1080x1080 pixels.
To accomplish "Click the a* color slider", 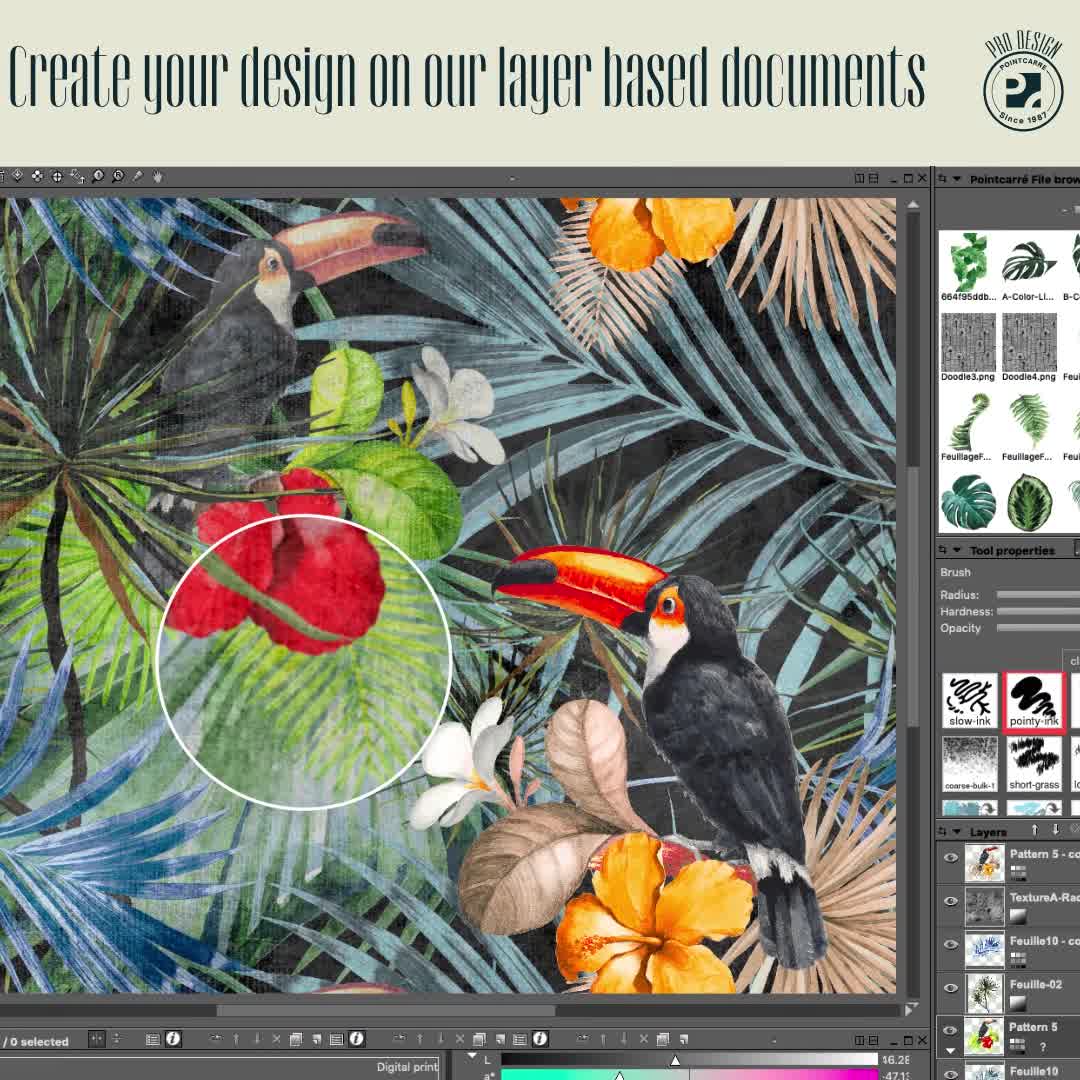I will [x=689, y=1075].
